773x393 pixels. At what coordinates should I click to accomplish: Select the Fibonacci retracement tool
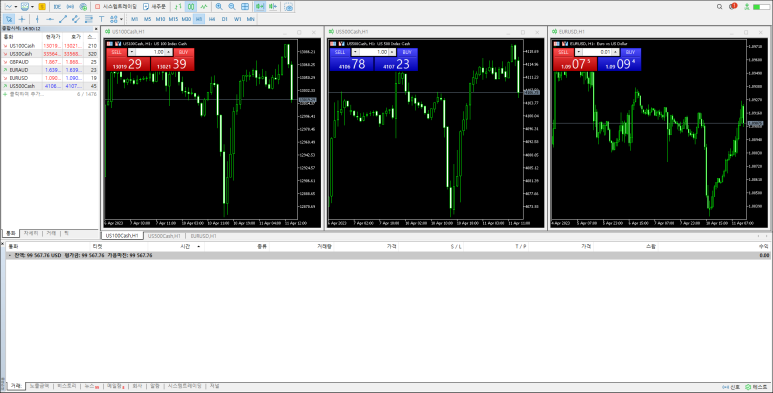[x=89, y=19]
